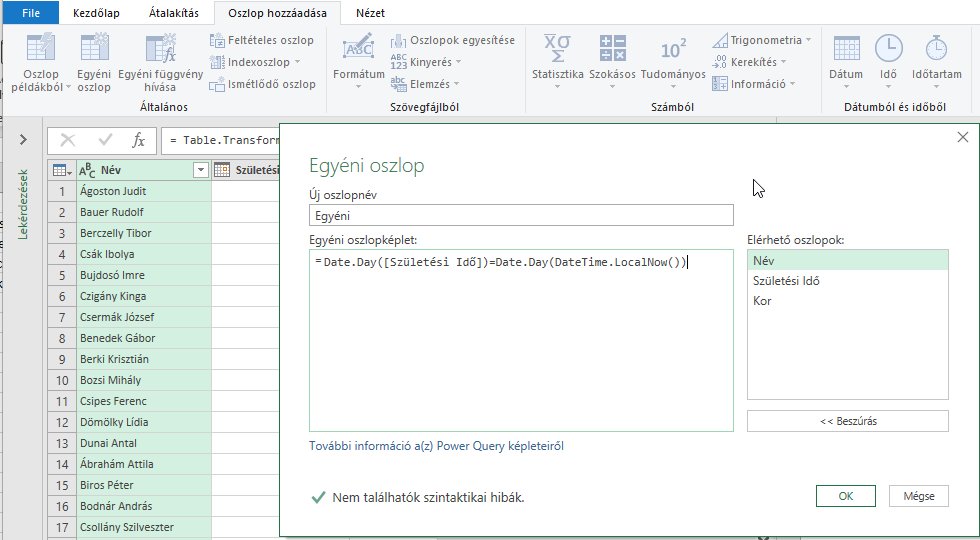This screenshot has width=980, height=540.
Task: Cancel the formula bar edit with X
Action: (x=68, y=141)
